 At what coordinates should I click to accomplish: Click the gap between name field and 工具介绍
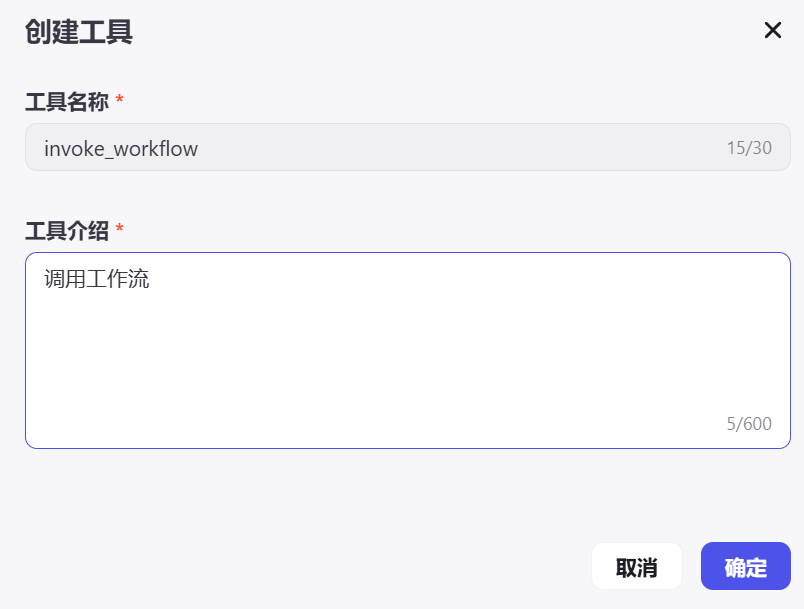tap(400, 197)
